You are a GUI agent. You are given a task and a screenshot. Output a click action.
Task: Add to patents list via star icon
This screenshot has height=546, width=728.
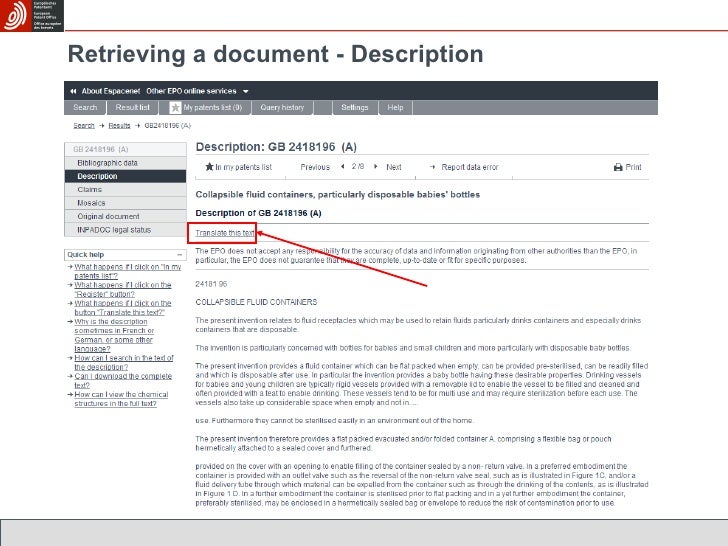[x=209, y=167]
